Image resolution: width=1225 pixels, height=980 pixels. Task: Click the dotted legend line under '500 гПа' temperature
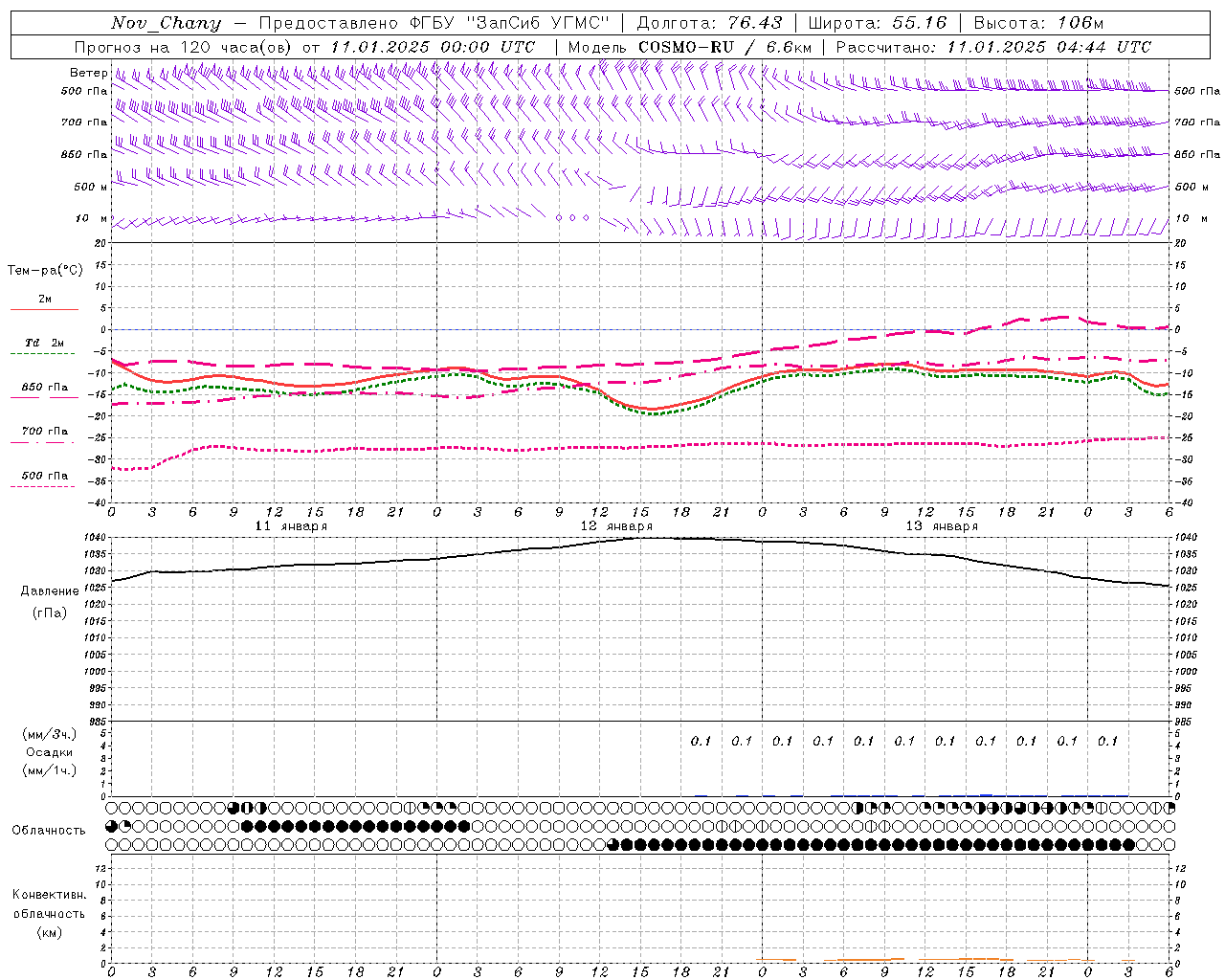click(42, 487)
